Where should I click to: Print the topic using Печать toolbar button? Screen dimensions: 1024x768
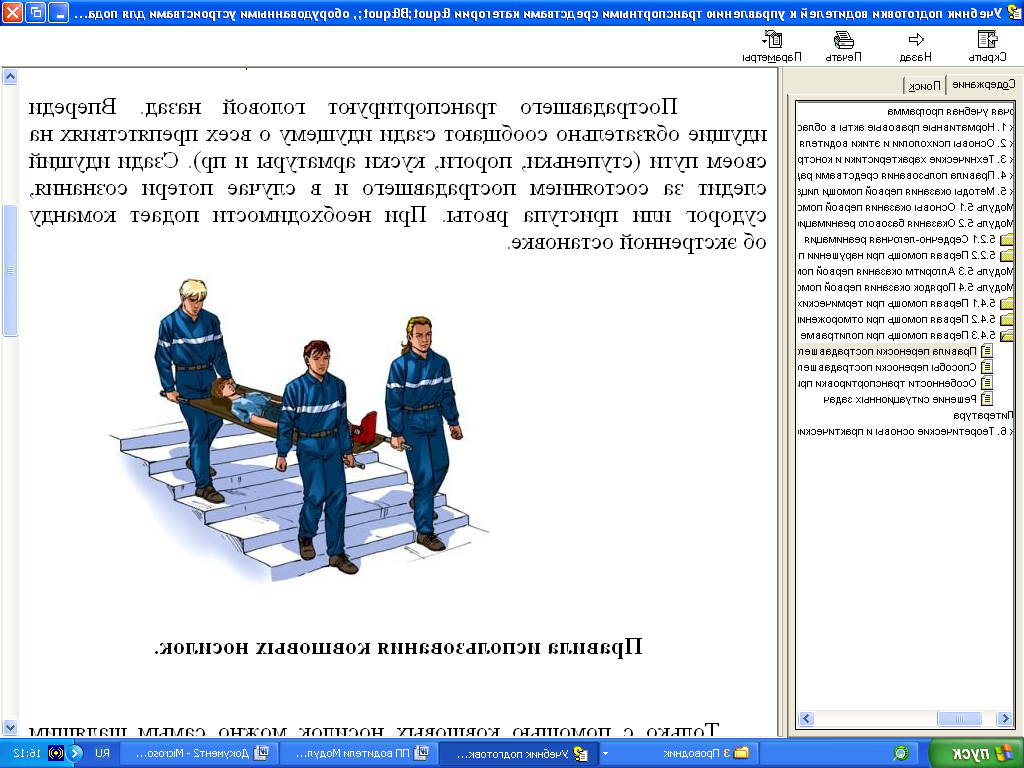point(844,46)
